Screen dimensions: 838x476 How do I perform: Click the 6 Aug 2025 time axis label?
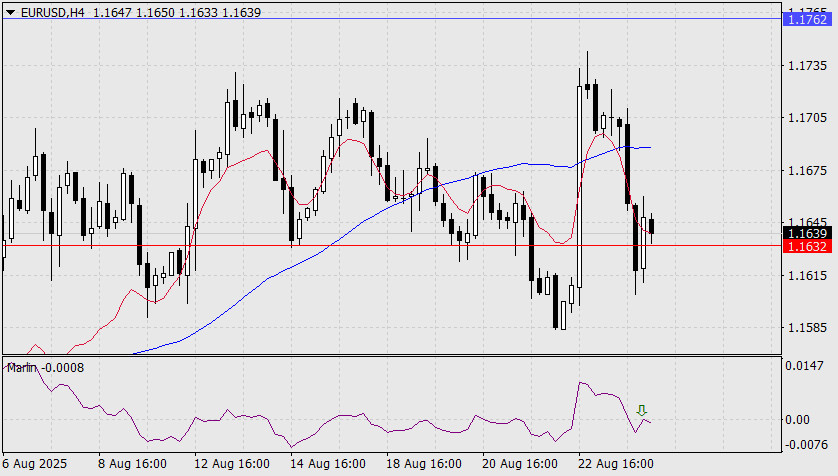click(x=35, y=464)
